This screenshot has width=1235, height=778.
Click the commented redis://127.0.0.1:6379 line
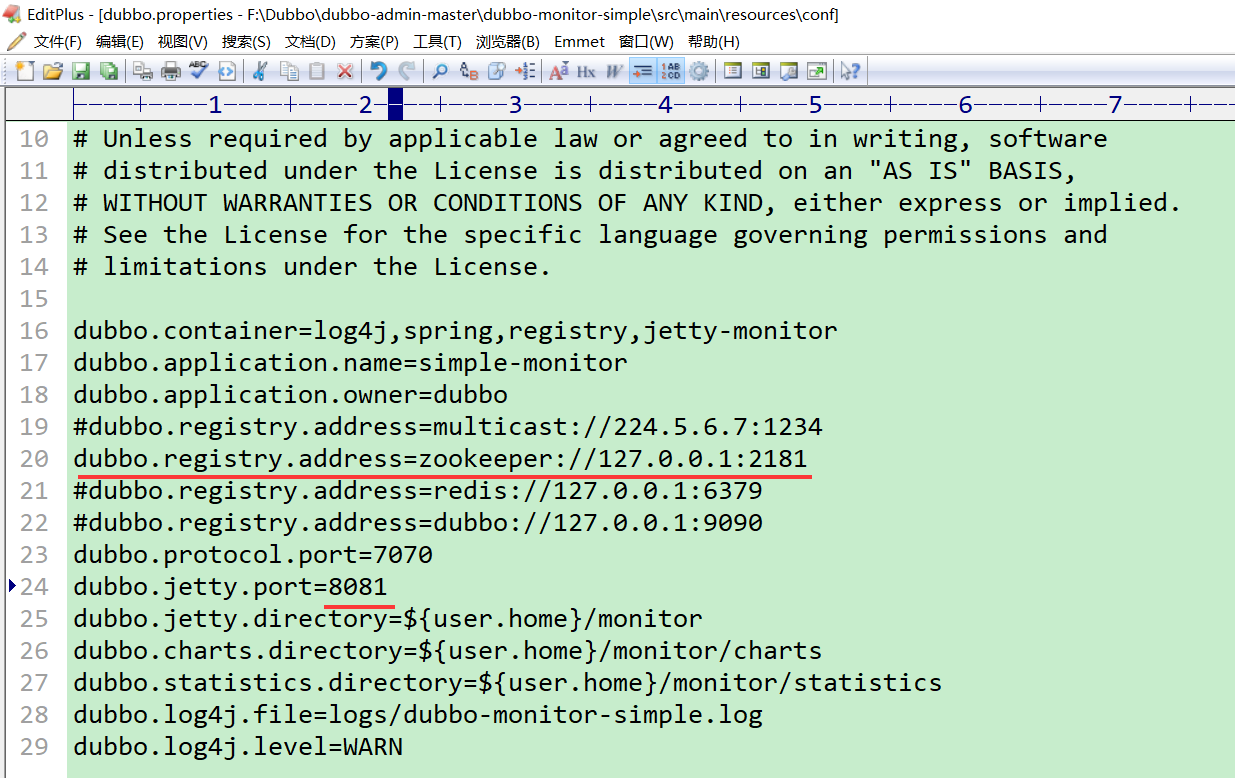click(418, 491)
